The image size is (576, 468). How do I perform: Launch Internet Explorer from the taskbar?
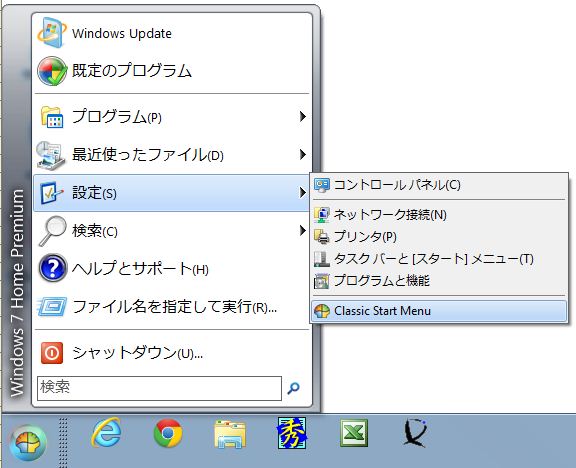click(107, 433)
